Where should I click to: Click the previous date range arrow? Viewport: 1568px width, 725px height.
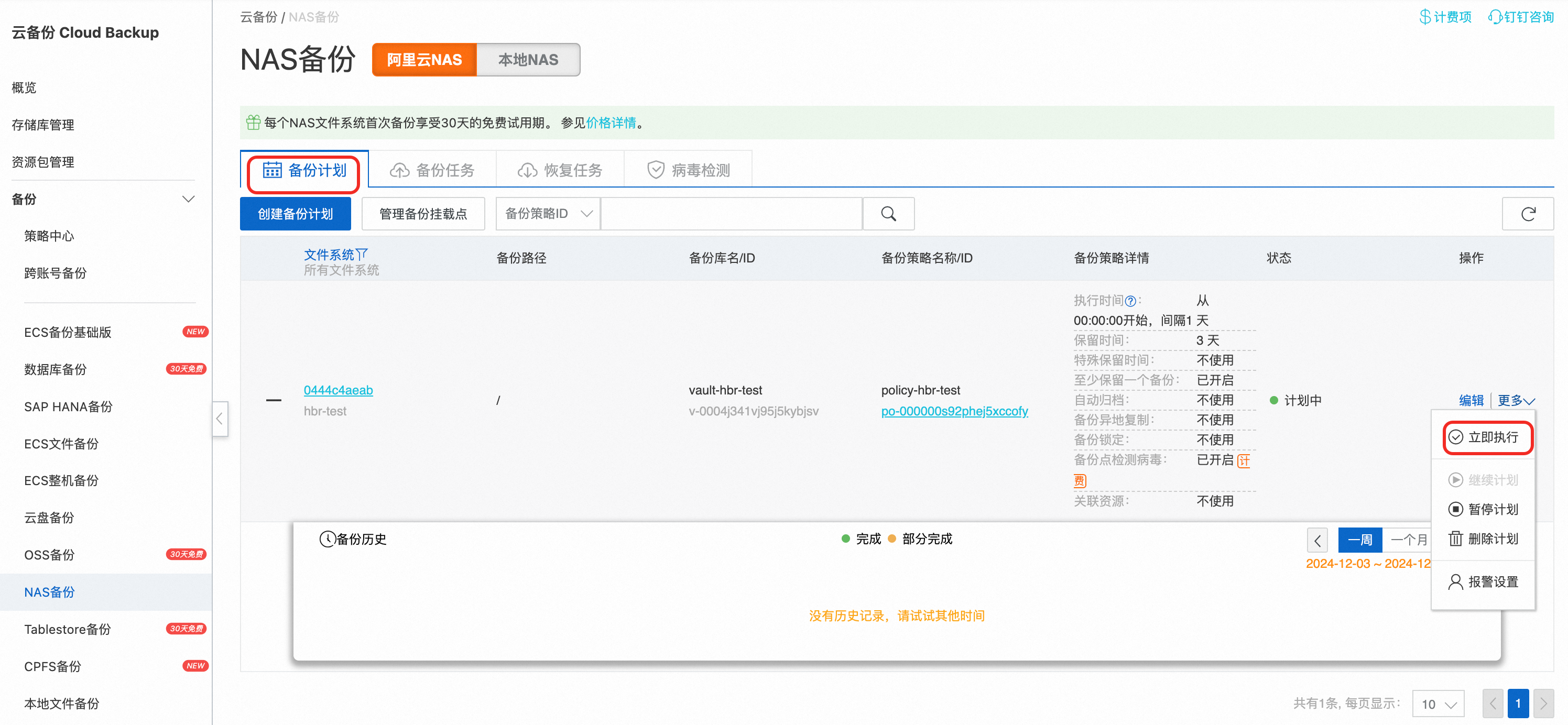tap(1317, 540)
